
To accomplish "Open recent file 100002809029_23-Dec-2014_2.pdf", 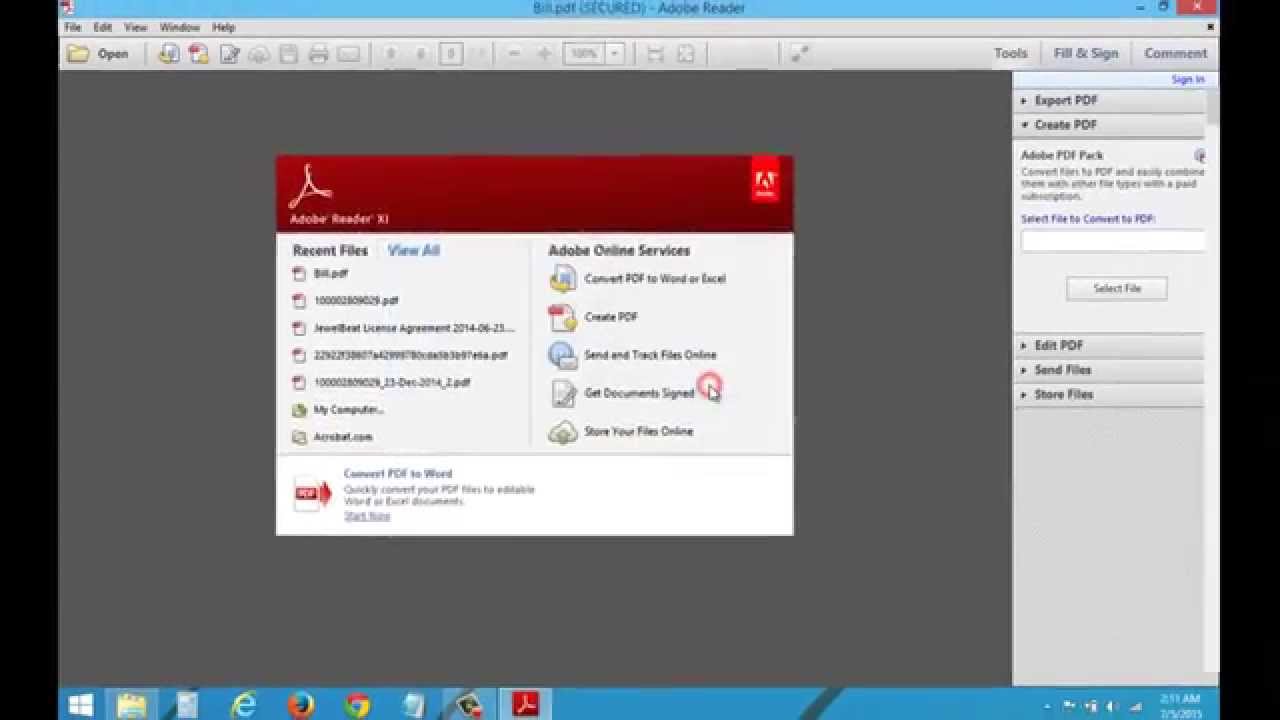I will pyautogui.click(x=392, y=382).
